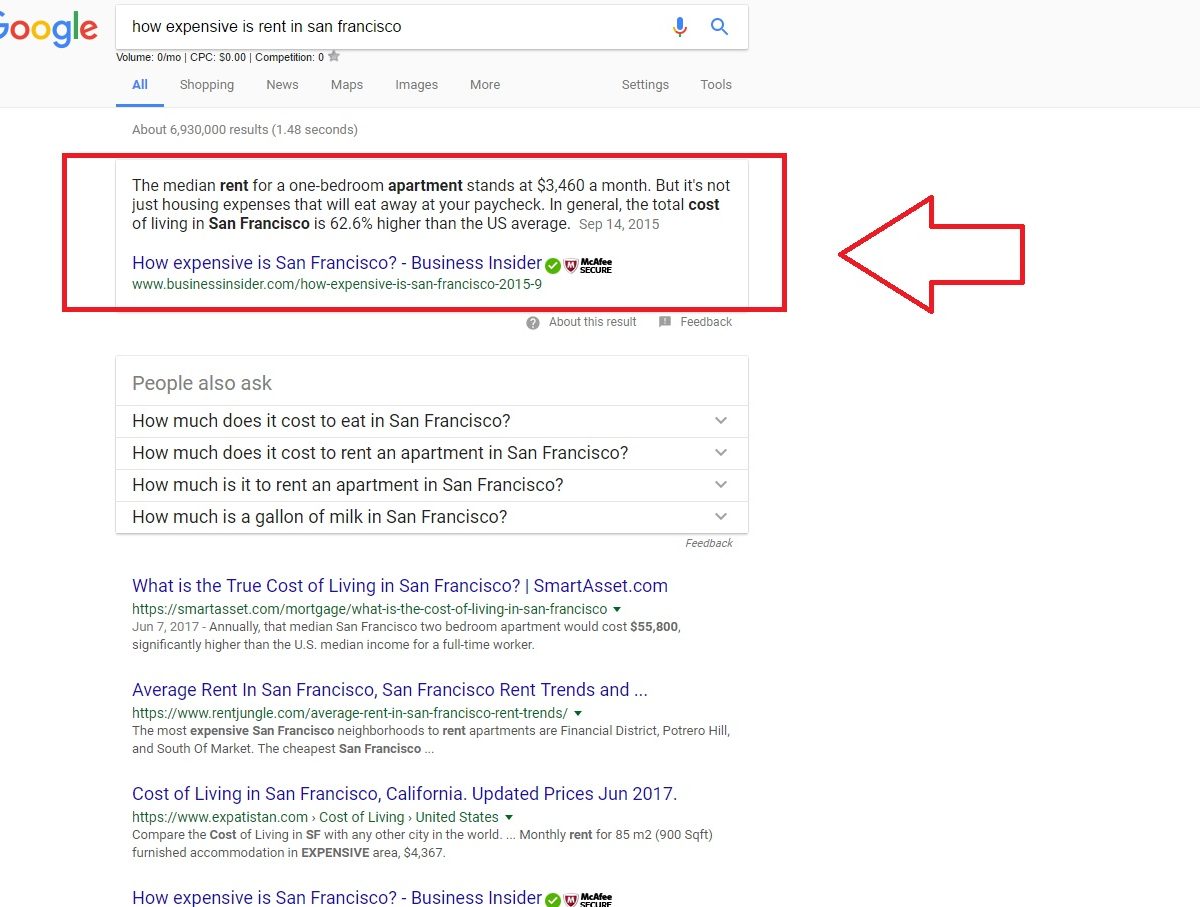Click the "Volume: 0/mo" keyword stats text
The width and height of the screenshot is (1200, 907).
coord(149,57)
